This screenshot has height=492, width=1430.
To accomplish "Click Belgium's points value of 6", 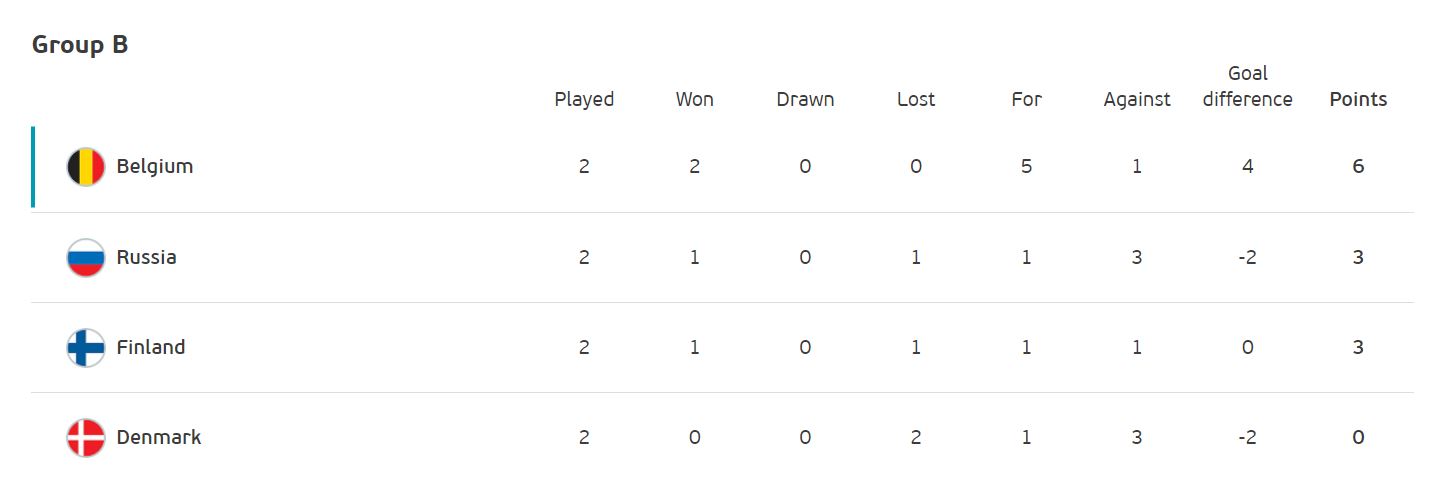I will (x=1358, y=167).
